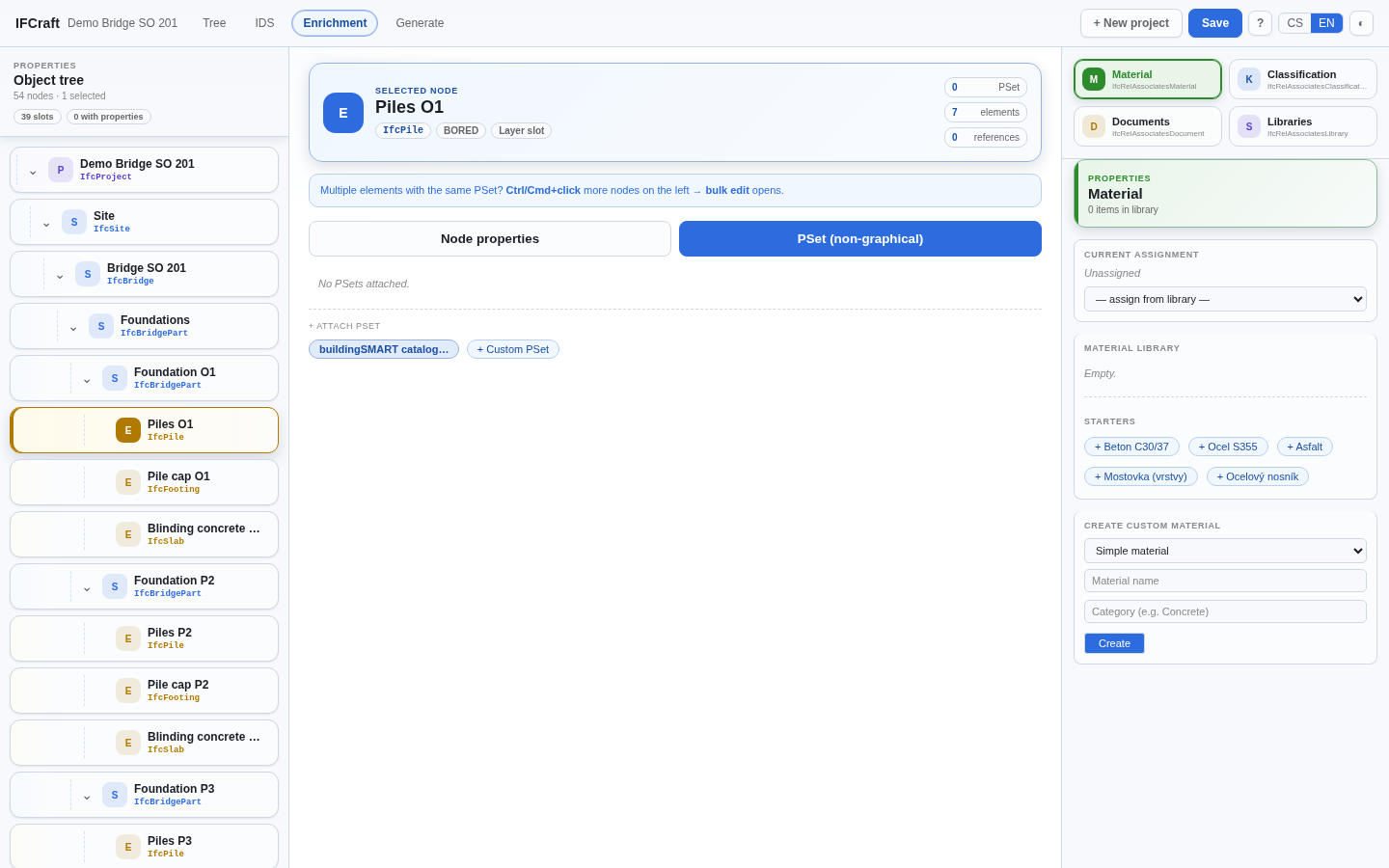The width and height of the screenshot is (1389, 868).
Task: Collapse right sidebar with the arrow icon
Action: [x=1361, y=23]
